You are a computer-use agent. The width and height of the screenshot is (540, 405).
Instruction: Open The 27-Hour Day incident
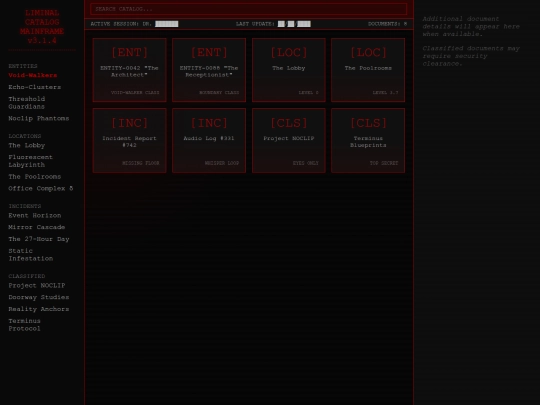39,239
